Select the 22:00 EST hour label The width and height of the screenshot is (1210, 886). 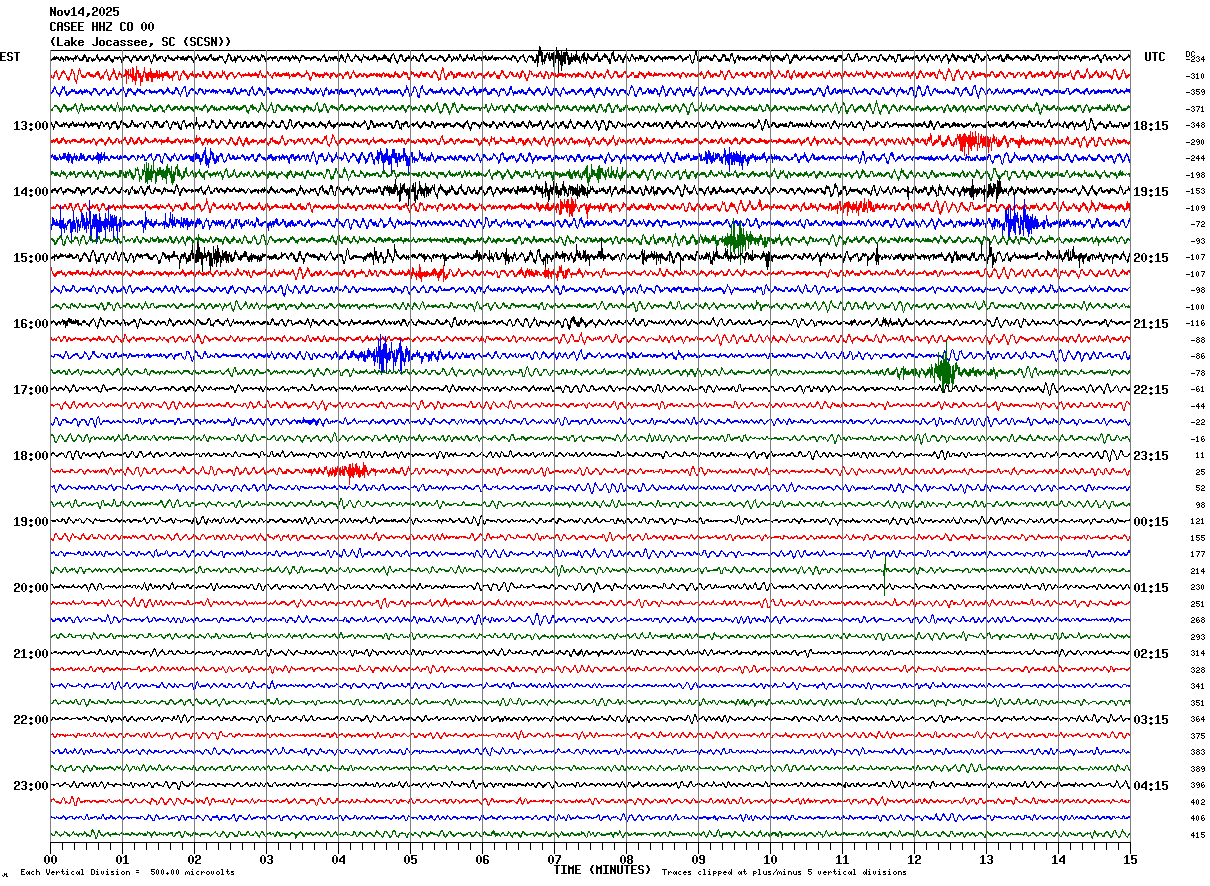click(31, 720)
